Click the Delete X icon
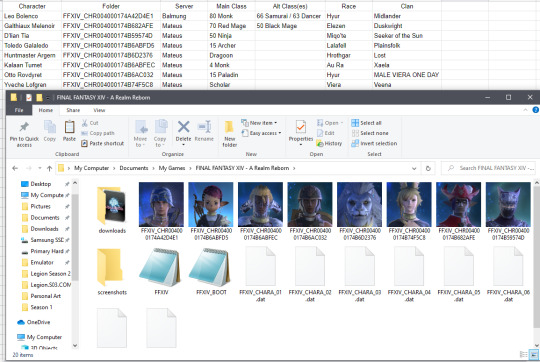540x362 pixels. click(183, 127)
